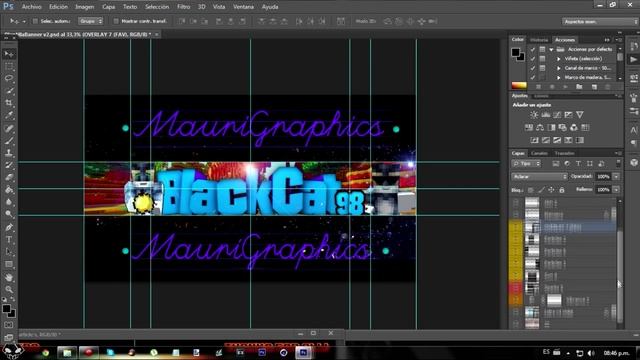Select the Lasso tool
The width and height of the screenshot is (640, 360).
tap(9, 78)
